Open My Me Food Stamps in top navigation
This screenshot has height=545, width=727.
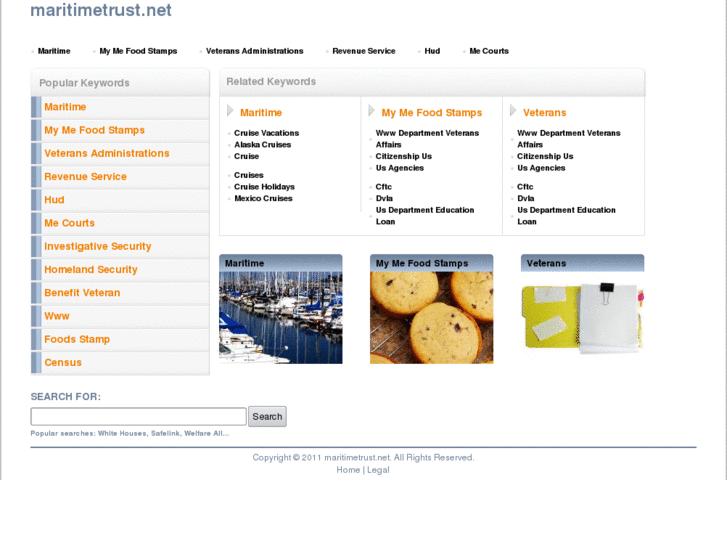click(x=138, y=51)
